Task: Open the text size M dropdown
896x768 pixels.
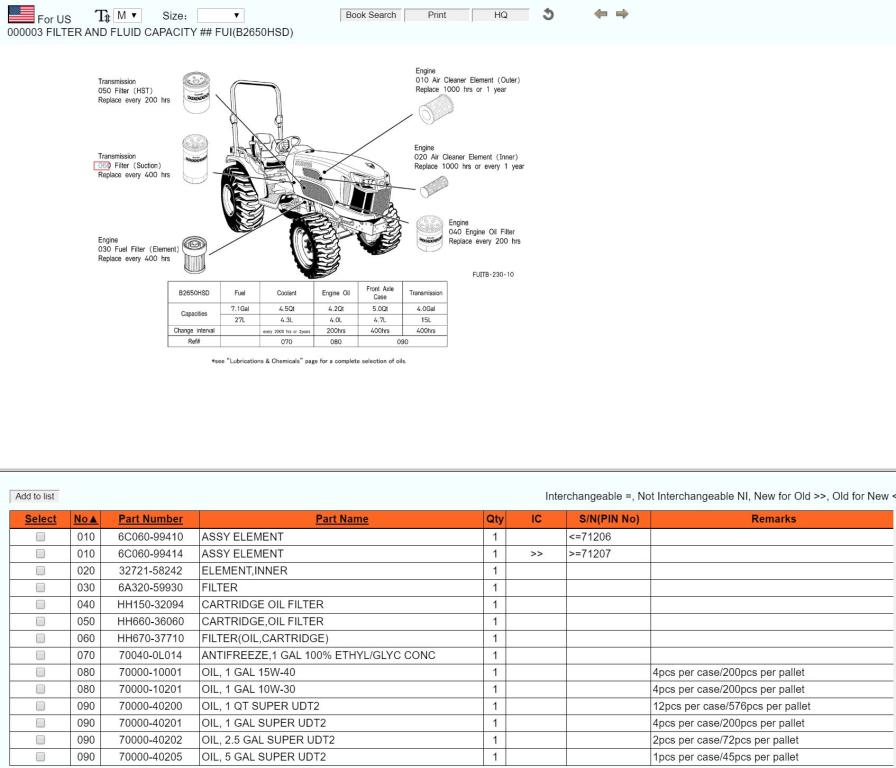Action: [x=127, y=15]
